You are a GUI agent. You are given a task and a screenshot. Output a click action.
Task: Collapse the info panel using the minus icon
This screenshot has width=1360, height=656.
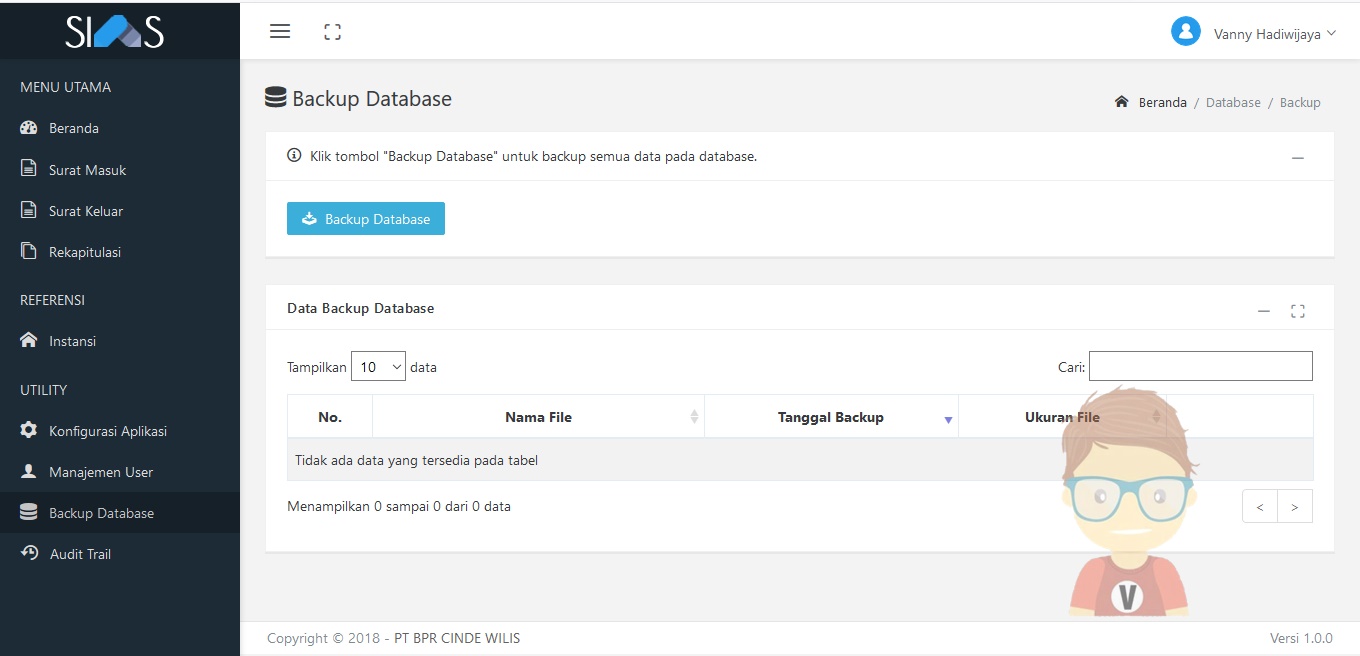pyautogui.click(x=1298, y=158)
